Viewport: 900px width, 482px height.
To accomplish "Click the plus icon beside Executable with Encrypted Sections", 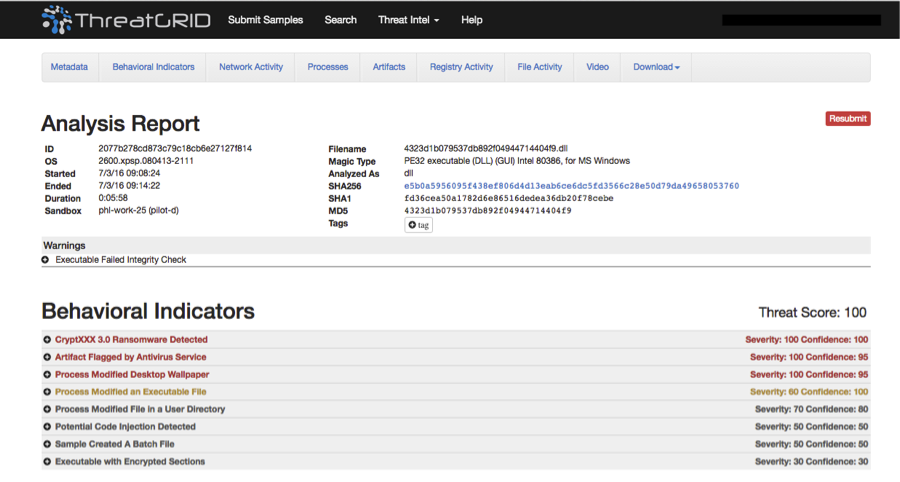I will pos(47,462).
